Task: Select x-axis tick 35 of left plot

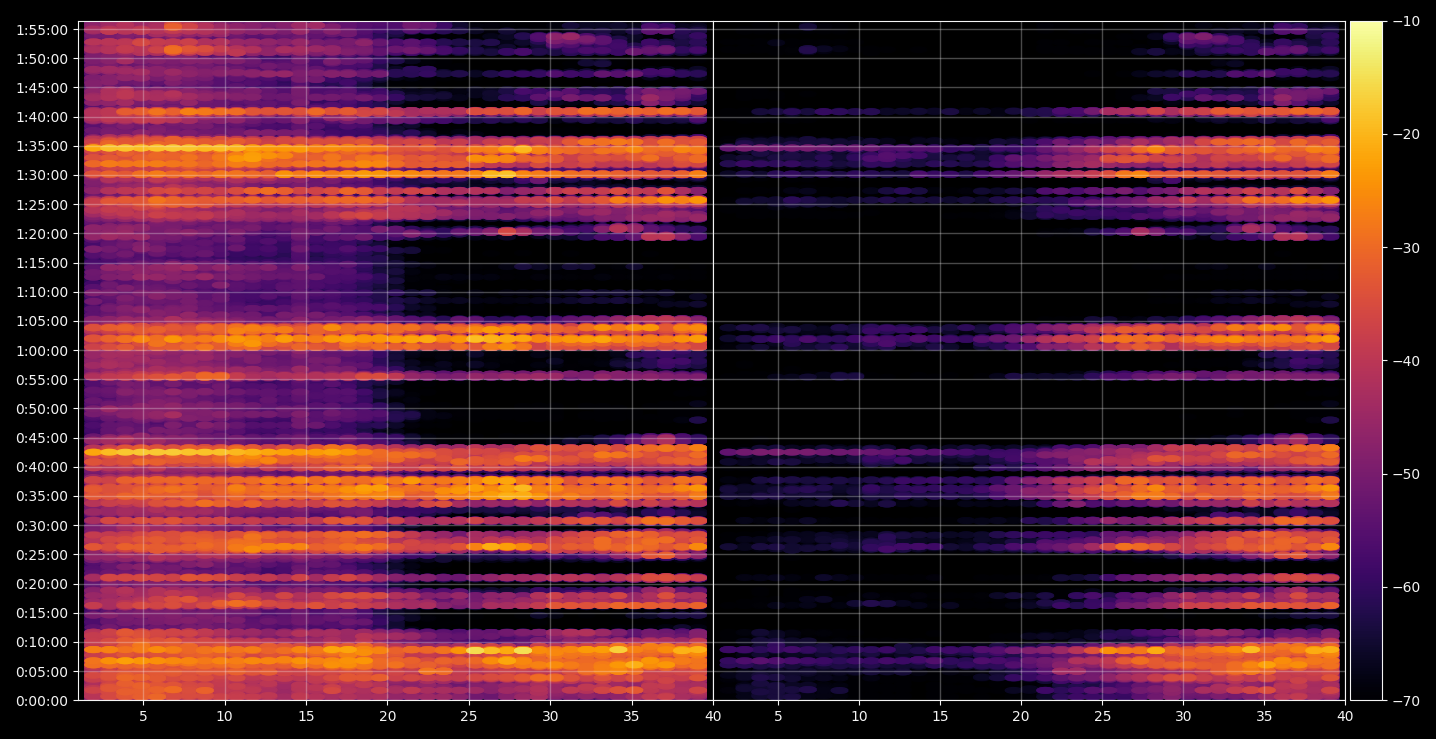Action: pyautogui.click(x=632, y=716)
